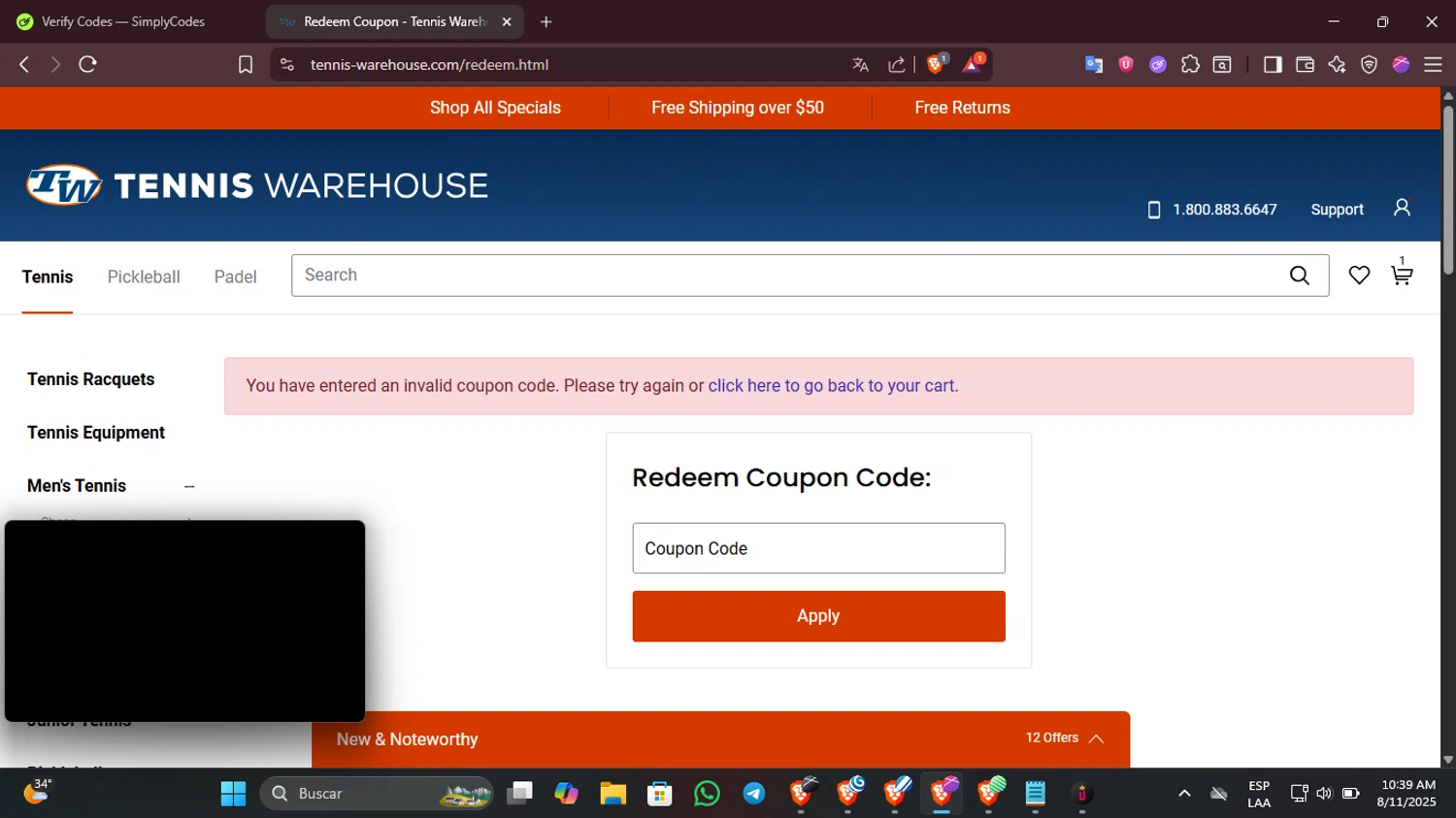Show hidden system tray icons
This screenshot has width=1456, height=818.
1184,794
